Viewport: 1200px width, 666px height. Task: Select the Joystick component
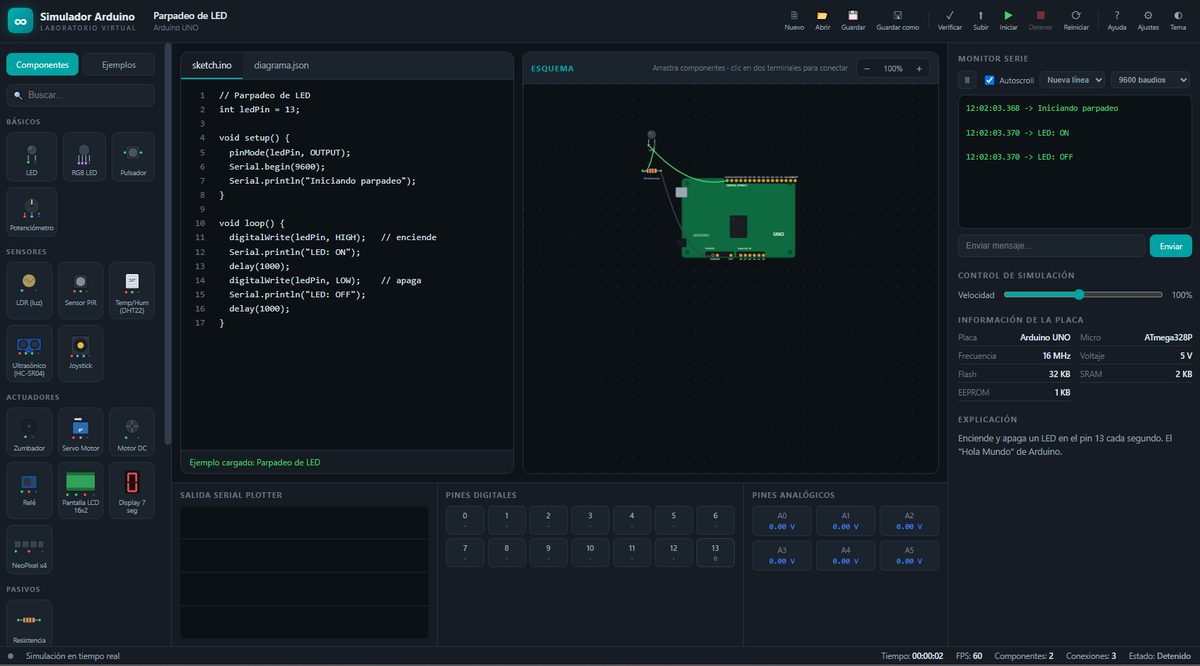click(x=81, y=353)
